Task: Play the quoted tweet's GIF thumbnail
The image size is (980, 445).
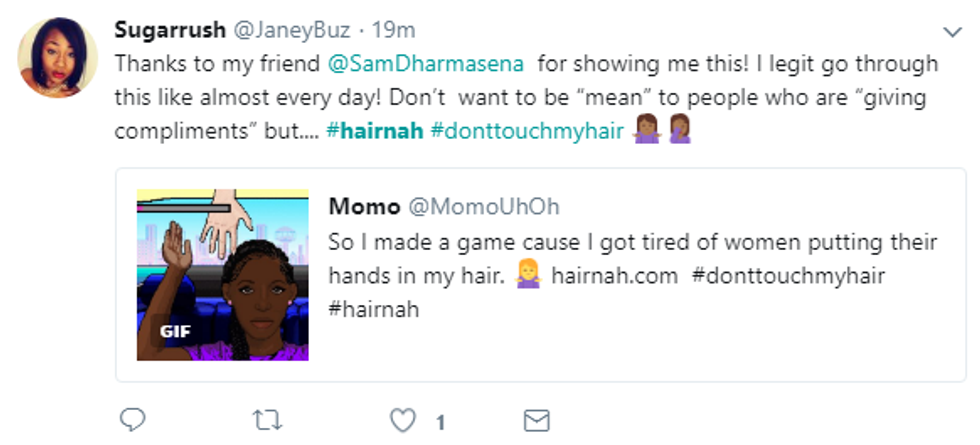Action: [x=222, y=274]
